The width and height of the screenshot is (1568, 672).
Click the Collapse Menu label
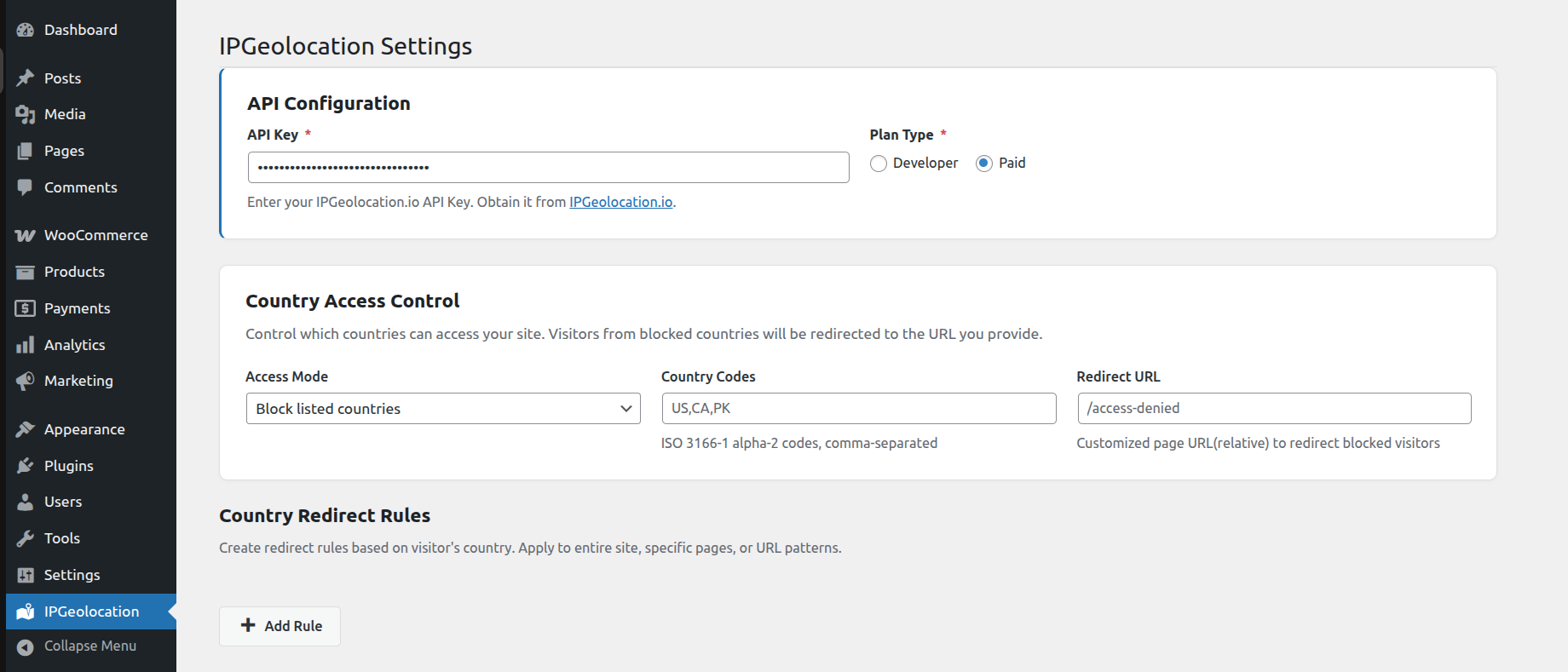point(90,646)
